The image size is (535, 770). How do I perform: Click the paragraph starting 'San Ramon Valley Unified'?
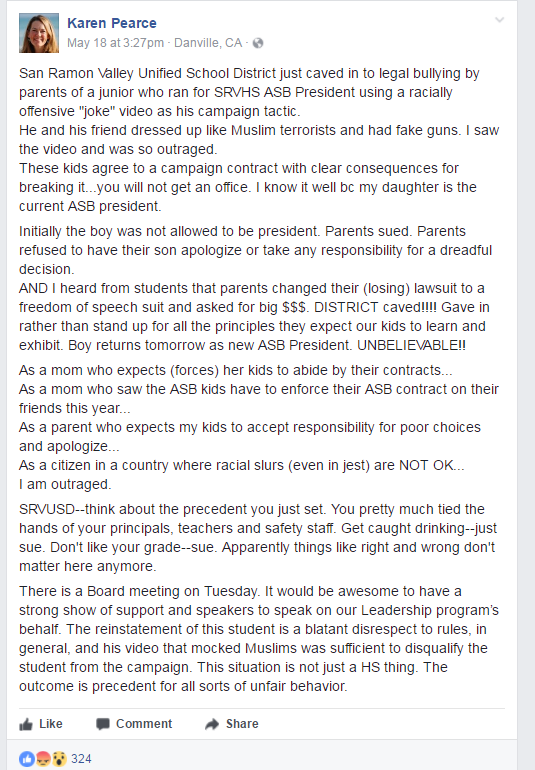click(x=259, y=139)
